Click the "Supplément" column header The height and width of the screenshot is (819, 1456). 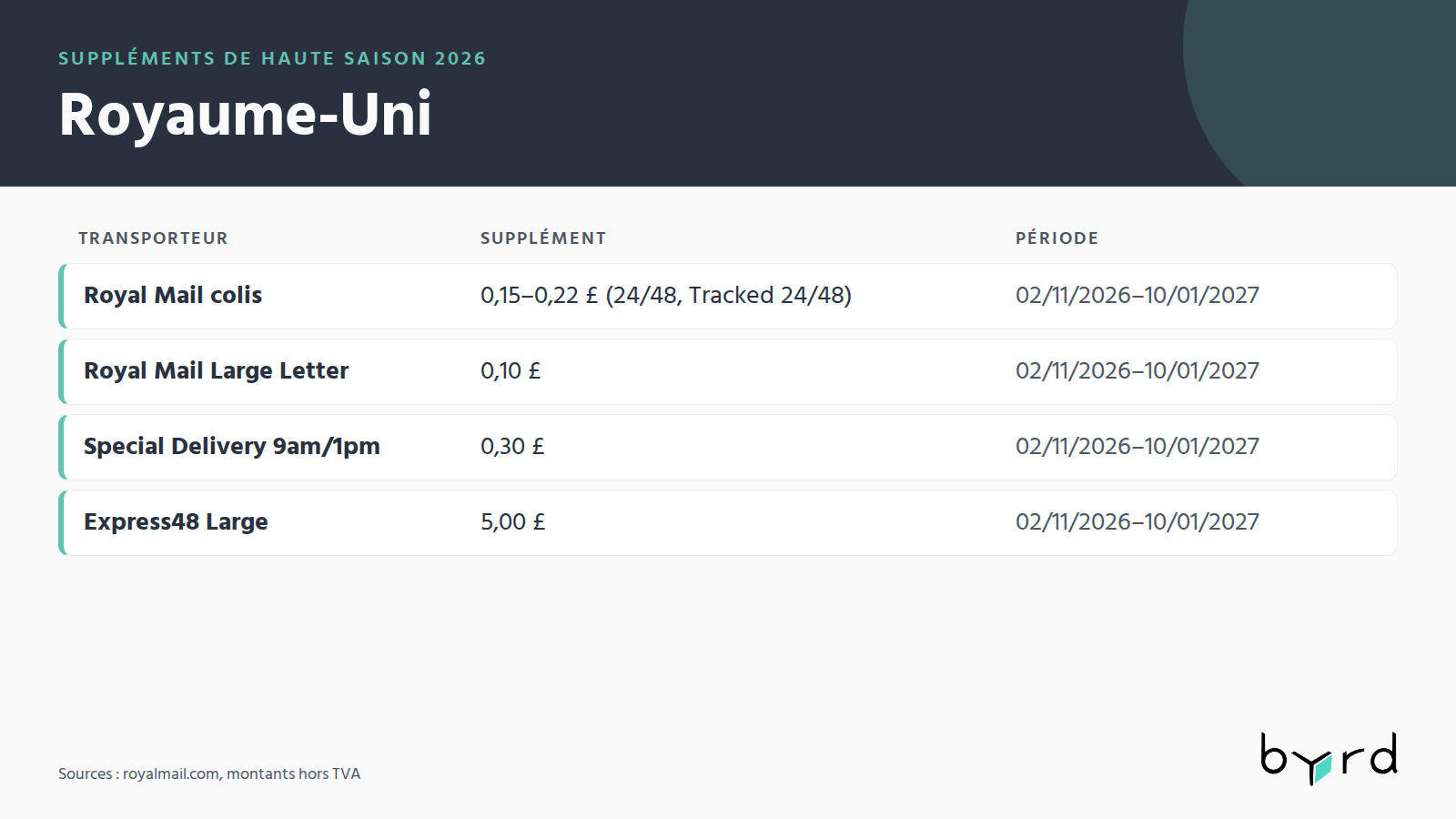543,238
